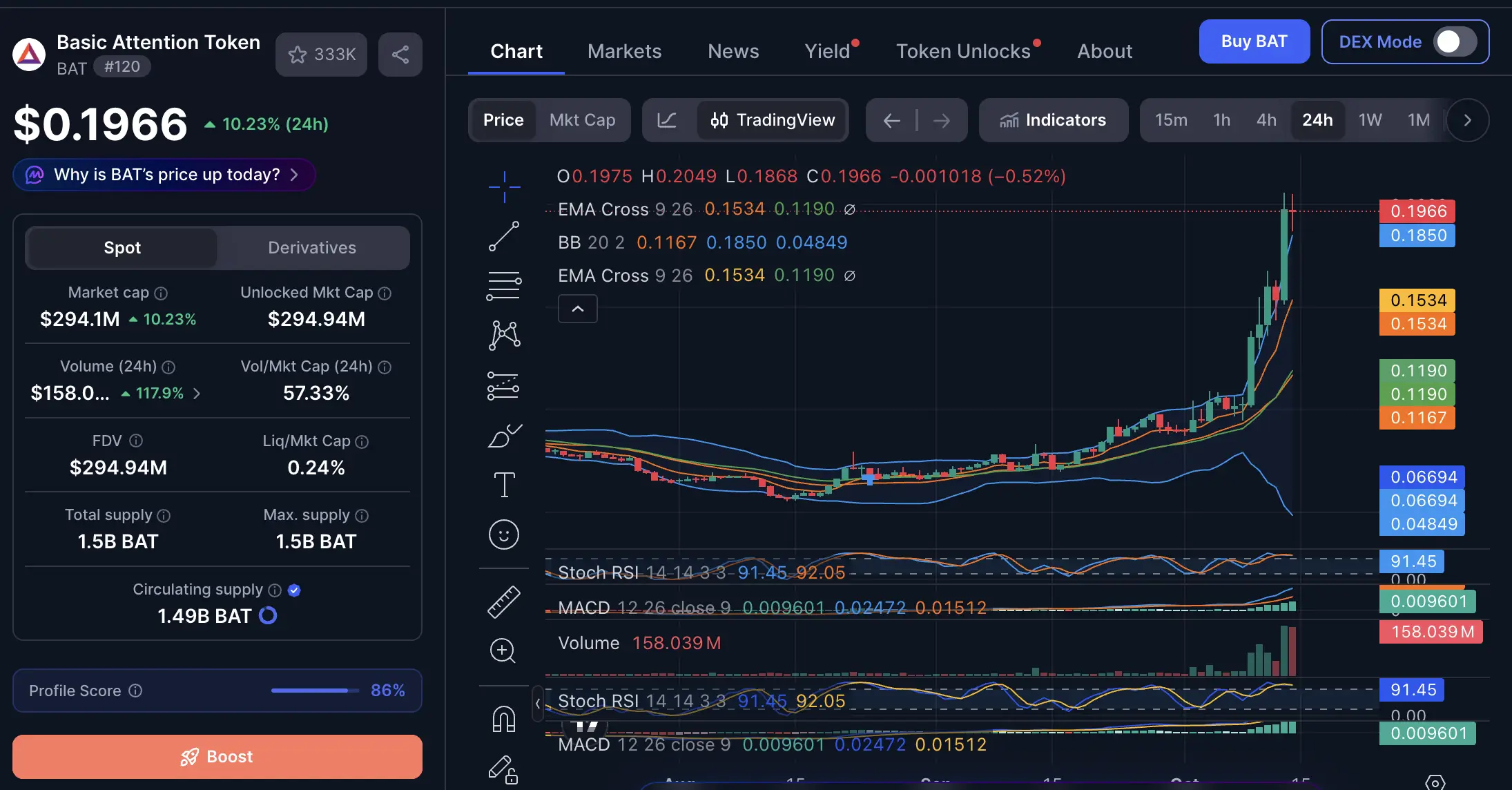This screenshot has height=790, width=1512.
Task: Open the About tab
Action: click(1105, 51)
